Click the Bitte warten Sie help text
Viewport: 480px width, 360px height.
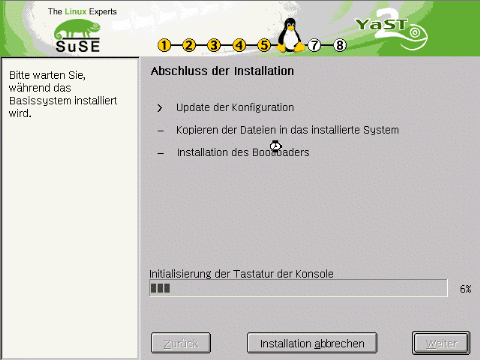tap(63, 94)
